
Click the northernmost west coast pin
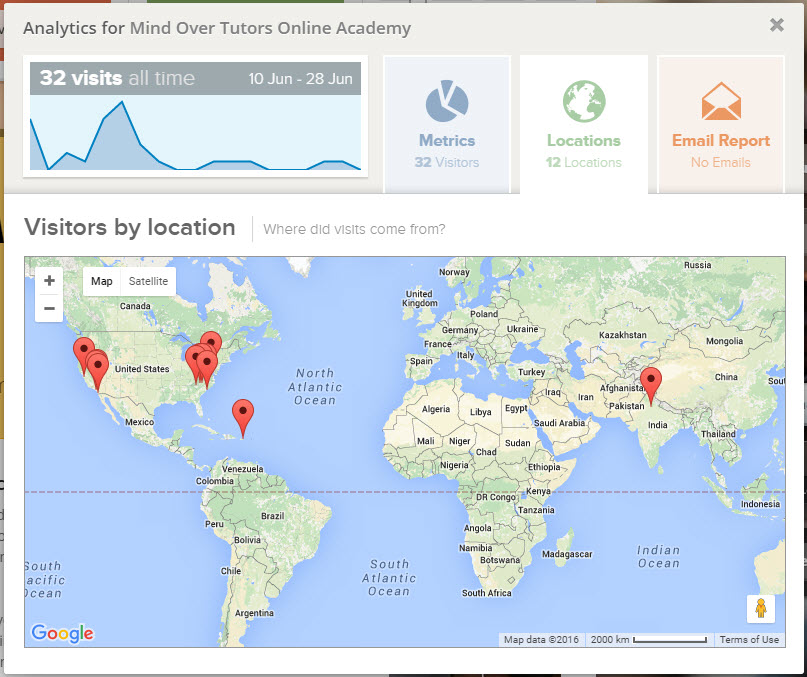click(83, 350)
